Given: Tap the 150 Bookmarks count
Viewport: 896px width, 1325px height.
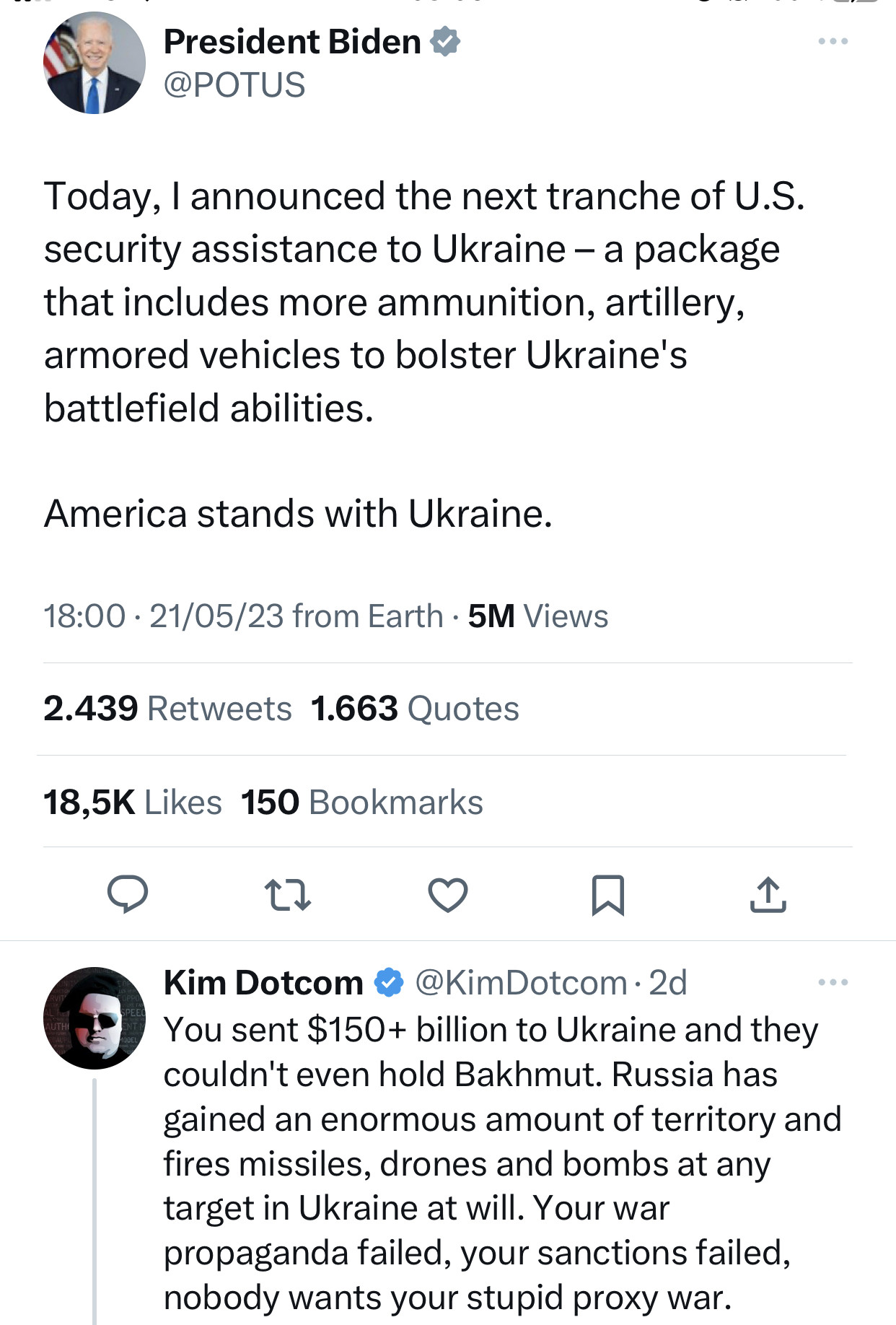Looking at the screenshot, I should 361,803.
